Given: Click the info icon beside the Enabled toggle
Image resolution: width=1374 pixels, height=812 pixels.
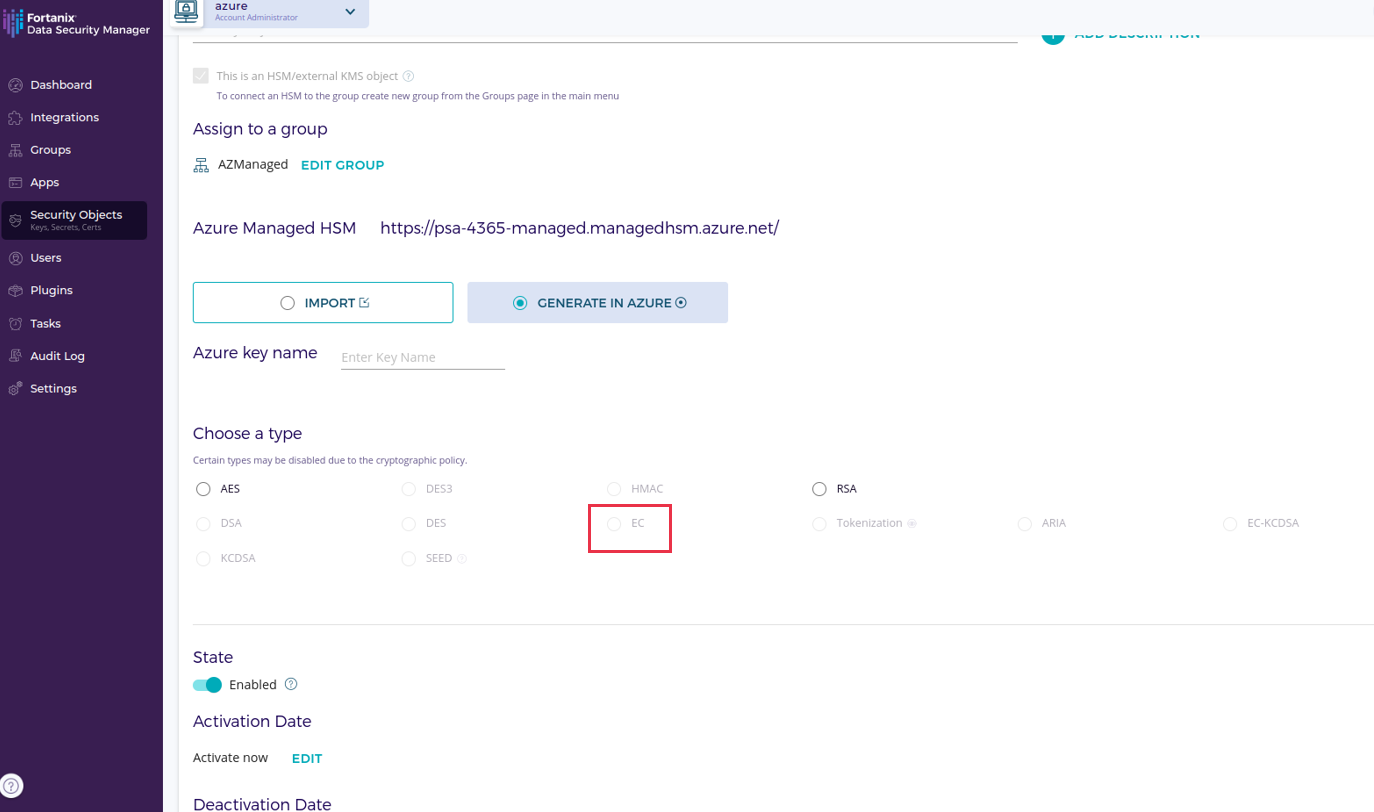Looking at the screenshot, I should pos(291,684).
